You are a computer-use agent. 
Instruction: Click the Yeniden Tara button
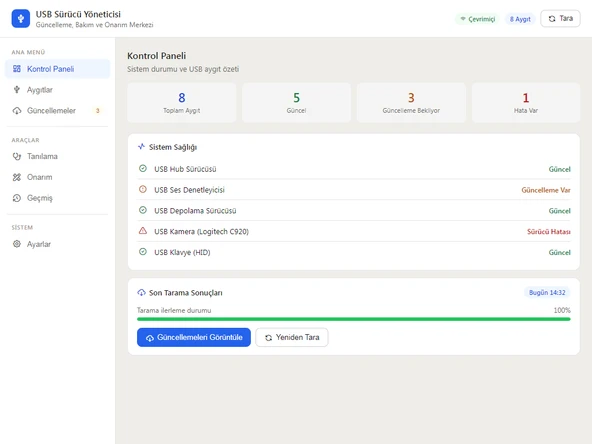(292, 337)
